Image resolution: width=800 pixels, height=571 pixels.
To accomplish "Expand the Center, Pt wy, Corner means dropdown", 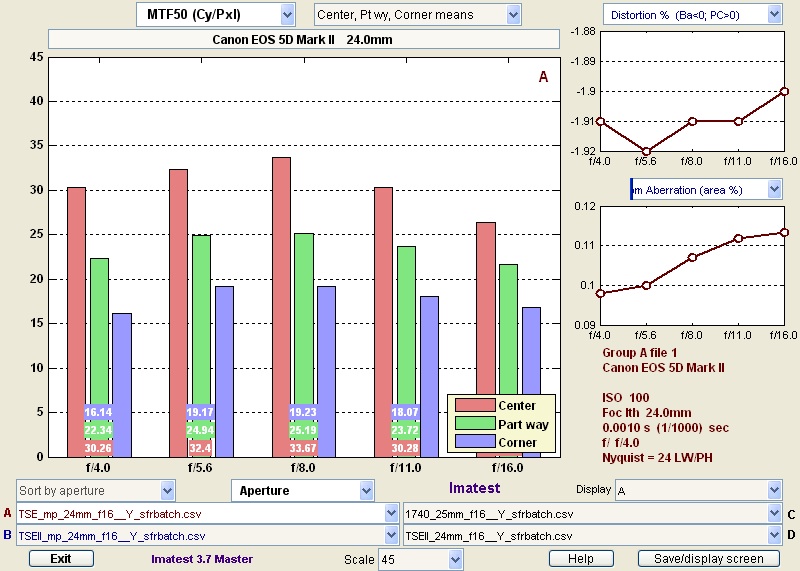I will coord(418,14).
